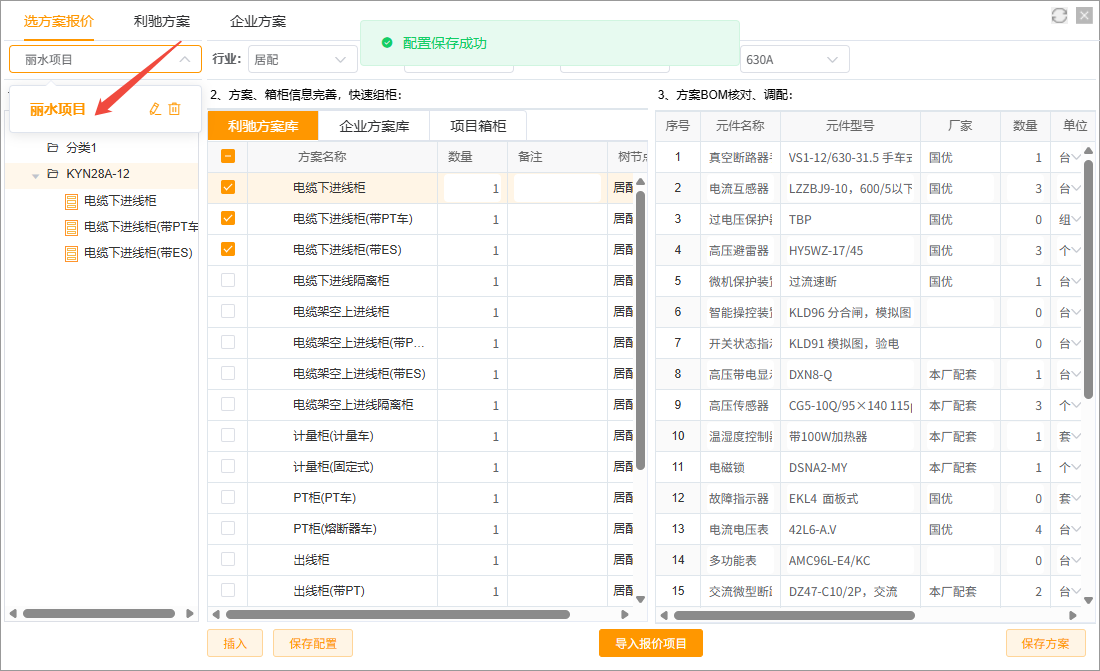Click document icon of 电缆下进线柜(带PT车) tree node
Image resolution: width=1100 pixels, height=671 pixels.
71,227
